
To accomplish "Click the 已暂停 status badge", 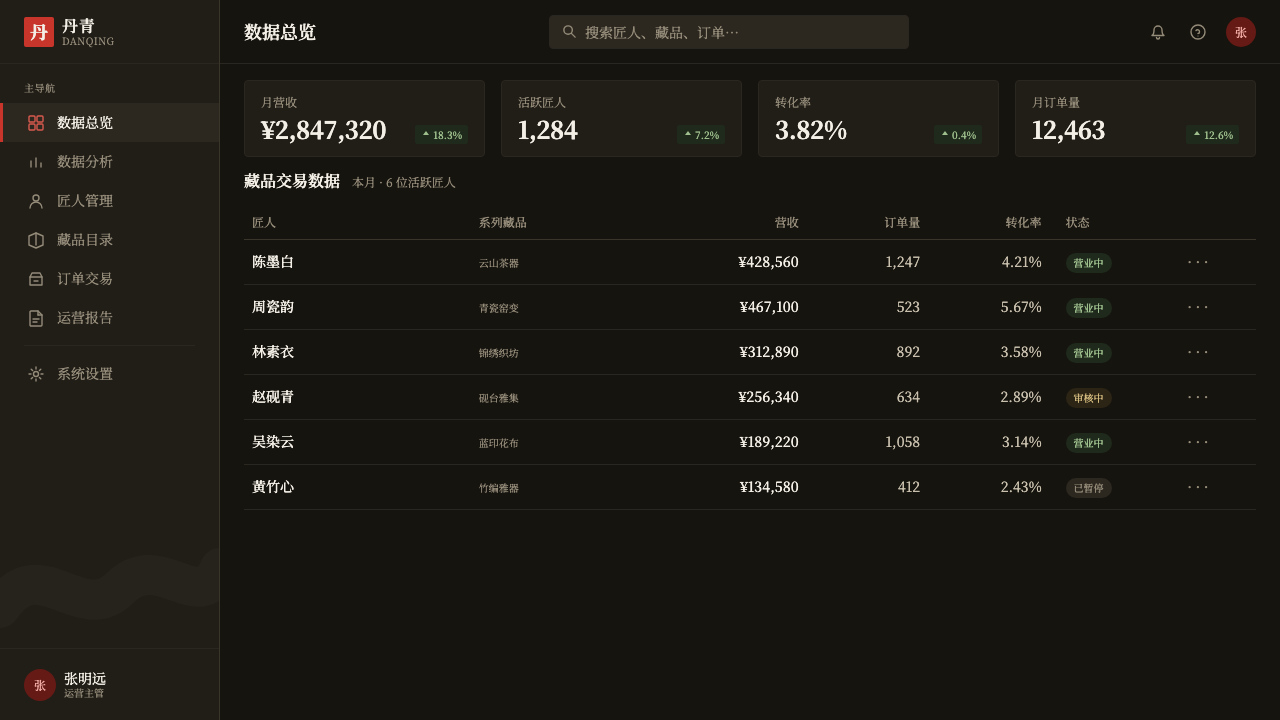I will coord(1089,488).
